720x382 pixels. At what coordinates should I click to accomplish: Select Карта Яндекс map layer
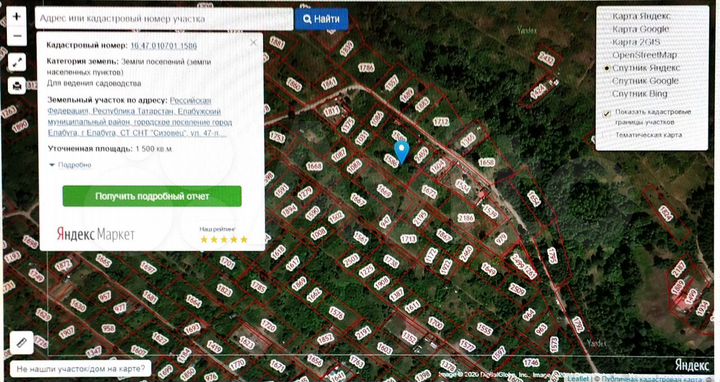click(641, 16)
